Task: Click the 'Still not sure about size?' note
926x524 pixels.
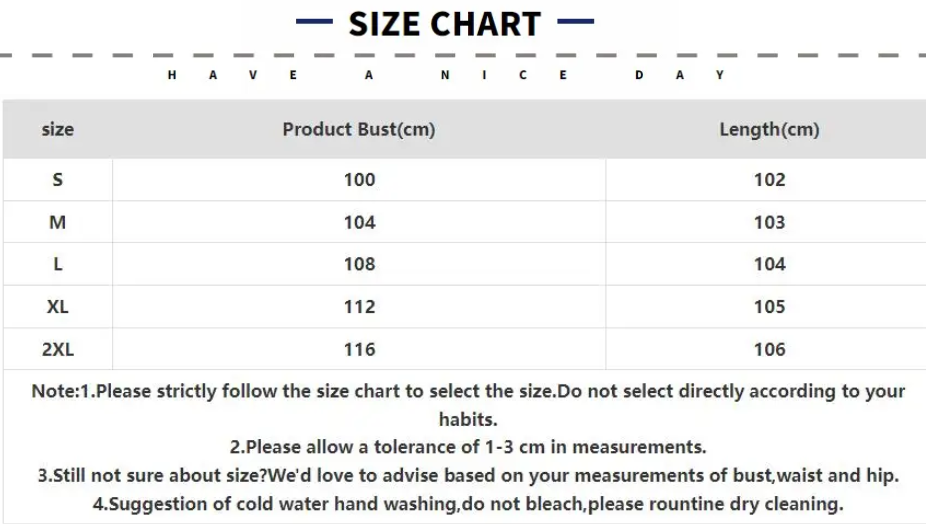Action: 468,475
